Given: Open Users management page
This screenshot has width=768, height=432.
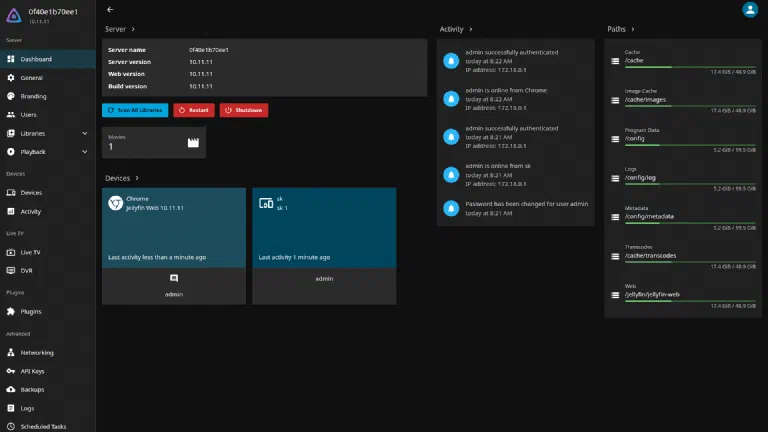Looking at the screenshot, I should [48, 115].
